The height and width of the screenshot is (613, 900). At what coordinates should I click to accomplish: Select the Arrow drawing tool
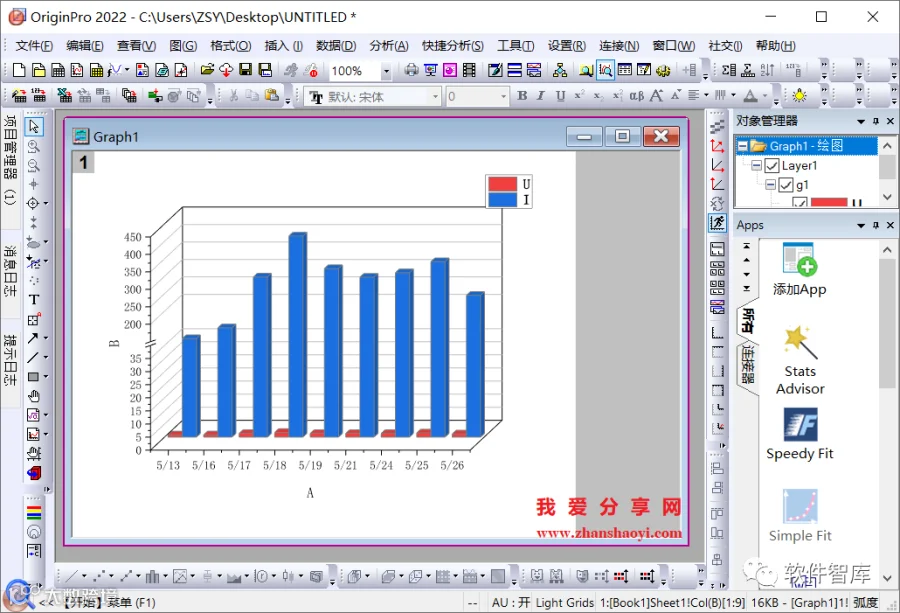(33, 338)
